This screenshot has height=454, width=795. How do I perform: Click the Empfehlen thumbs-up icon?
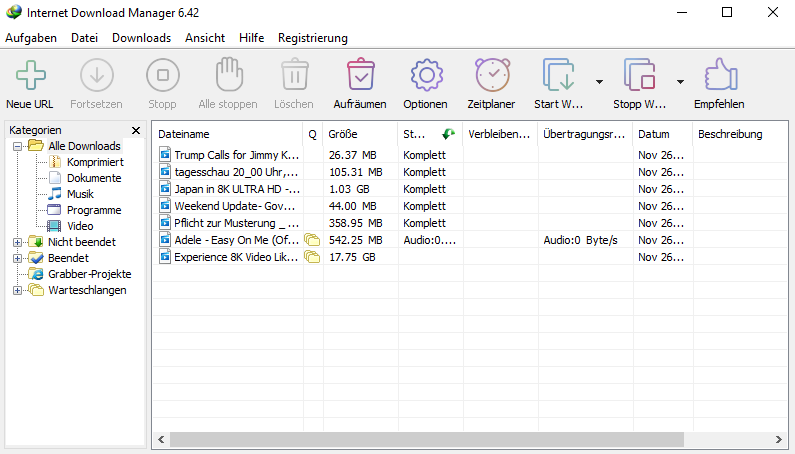point(719,76)
